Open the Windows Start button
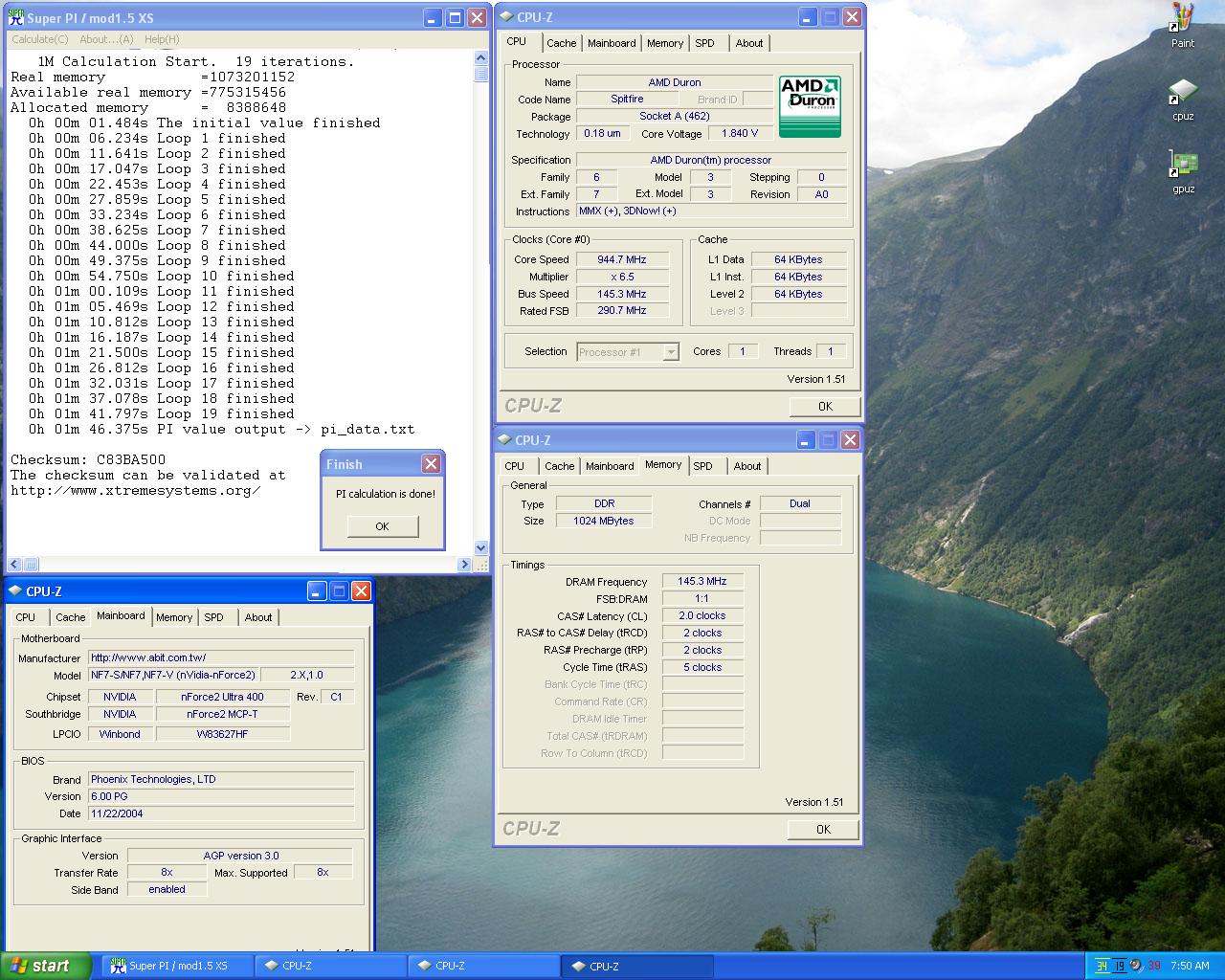Viewport: 1225px width, 980px height. point(46,966)
